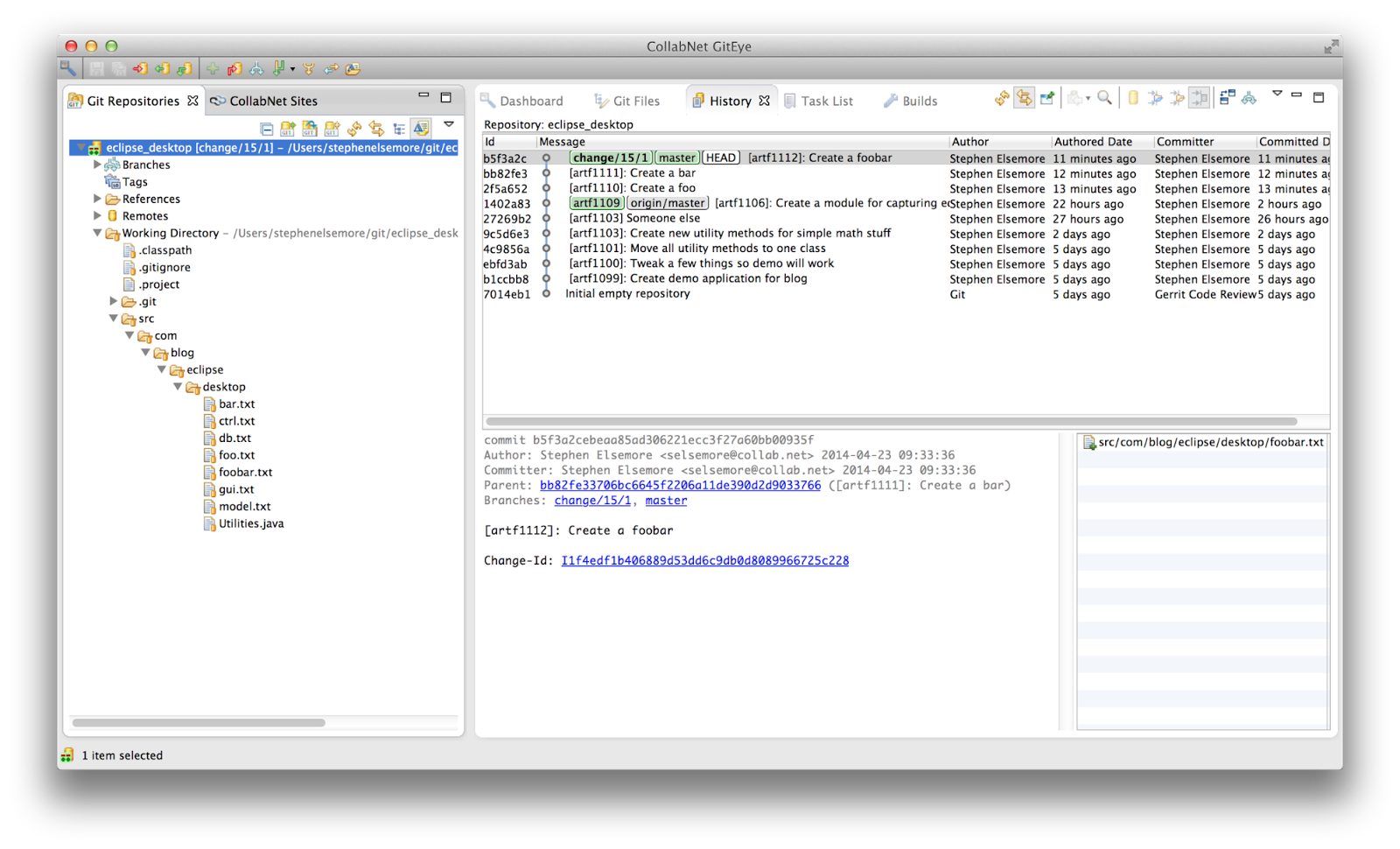1400x849 pixels.
Task: Toggle the highlighted resource filter icon in History
Action: 1199,98
